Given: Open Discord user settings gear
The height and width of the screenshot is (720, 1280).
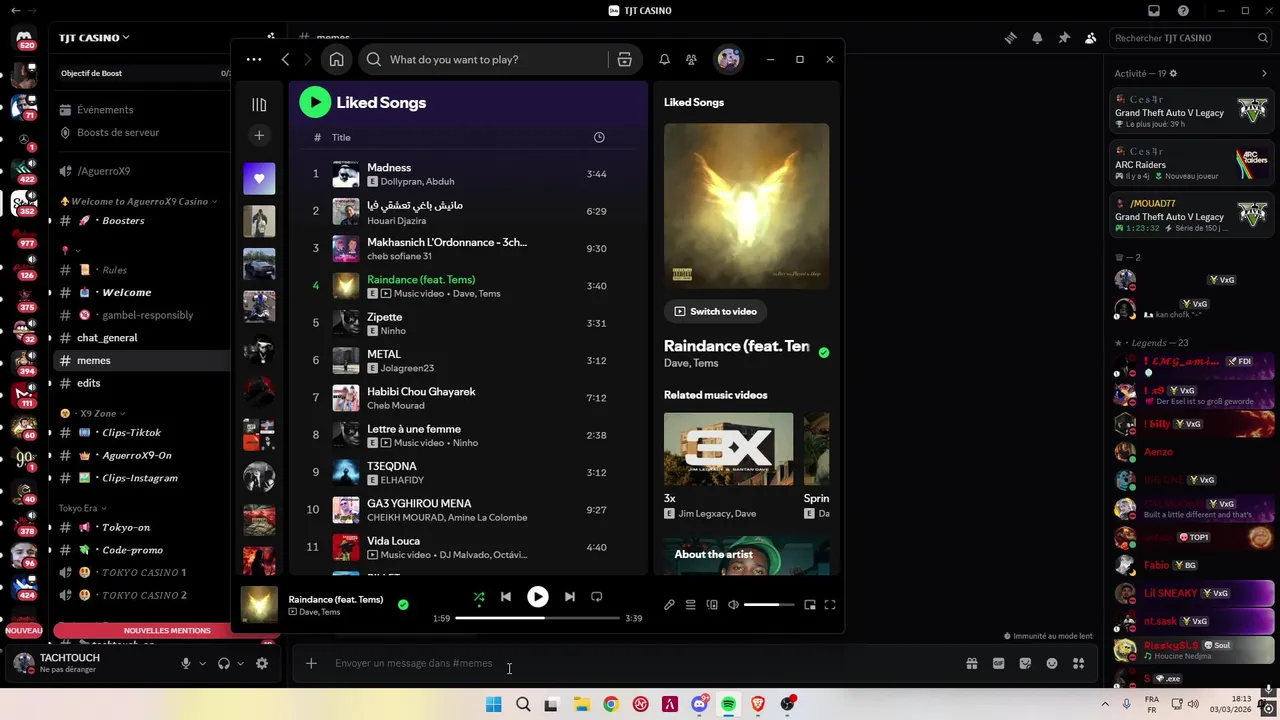Looking at the screenshot, I should [x=262, y=663].
